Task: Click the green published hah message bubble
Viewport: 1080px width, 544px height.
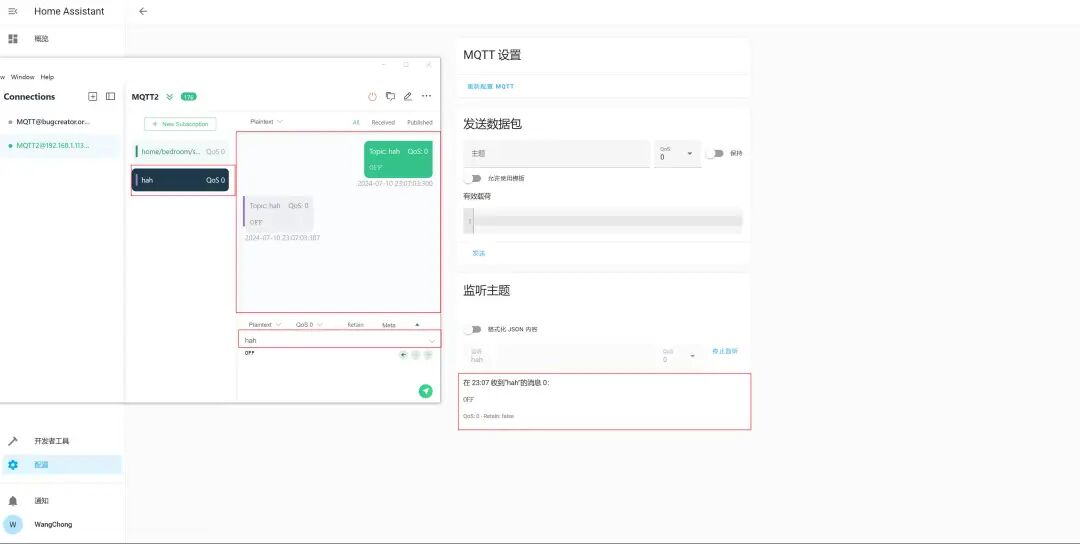Action: [398, 159]
